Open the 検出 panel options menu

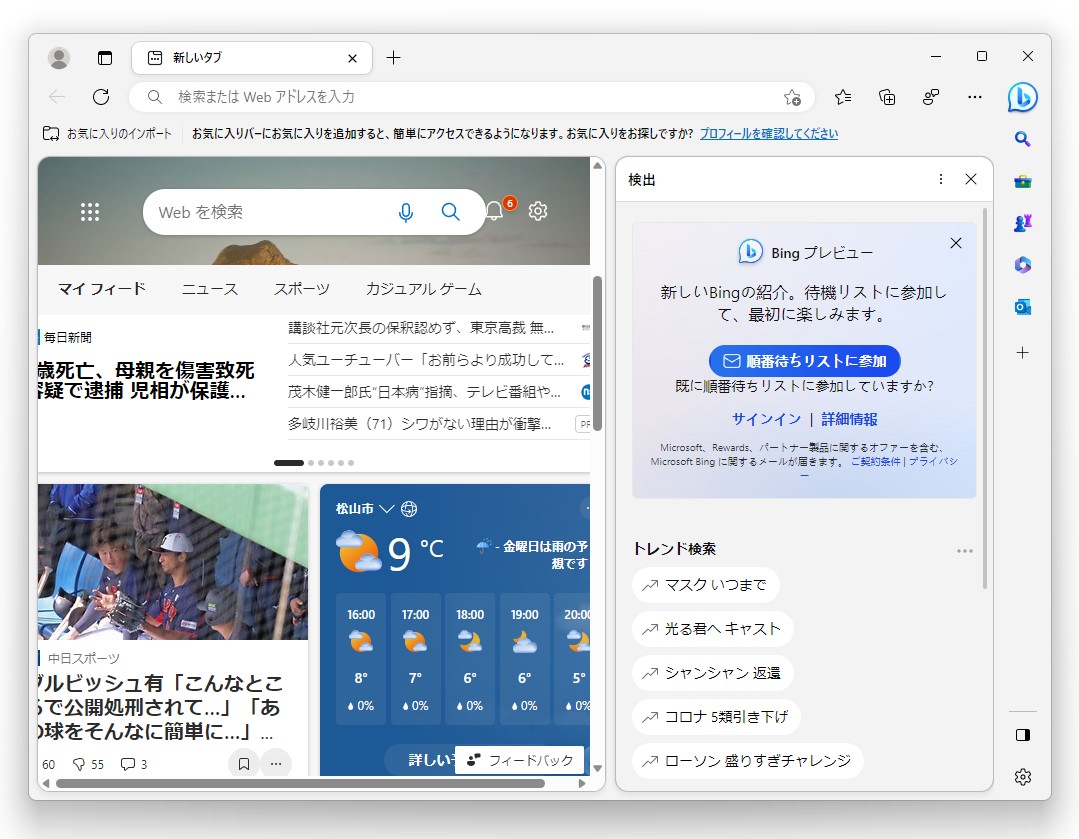click(x=940, y=179)
